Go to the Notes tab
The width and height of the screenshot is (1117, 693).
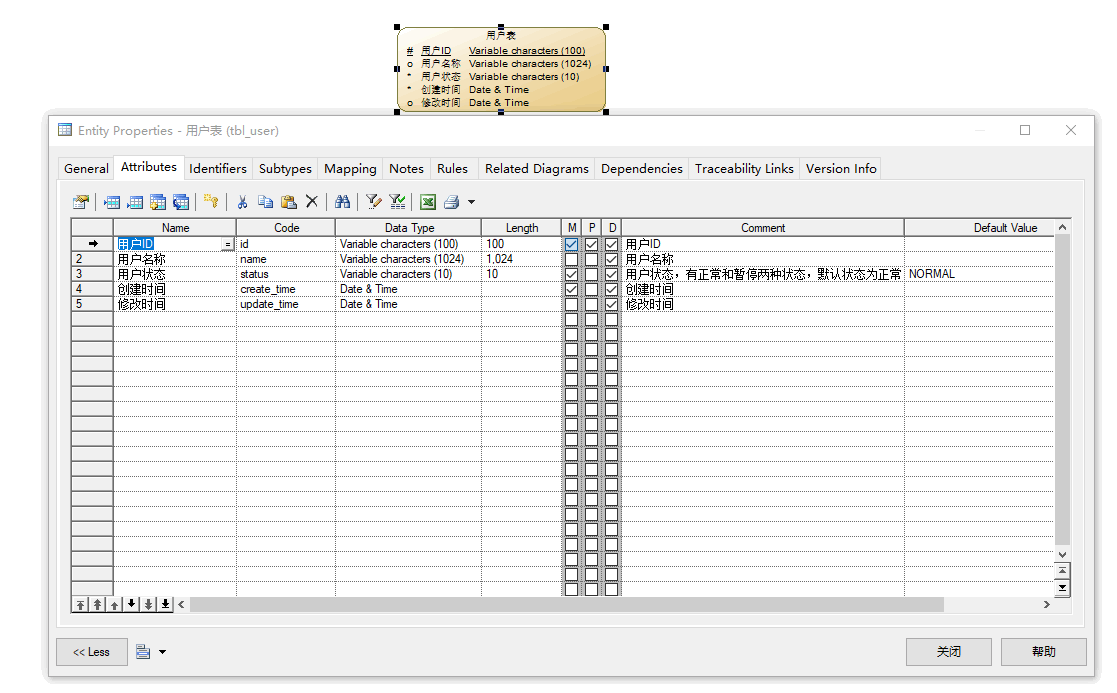click(x=406, y=169)
